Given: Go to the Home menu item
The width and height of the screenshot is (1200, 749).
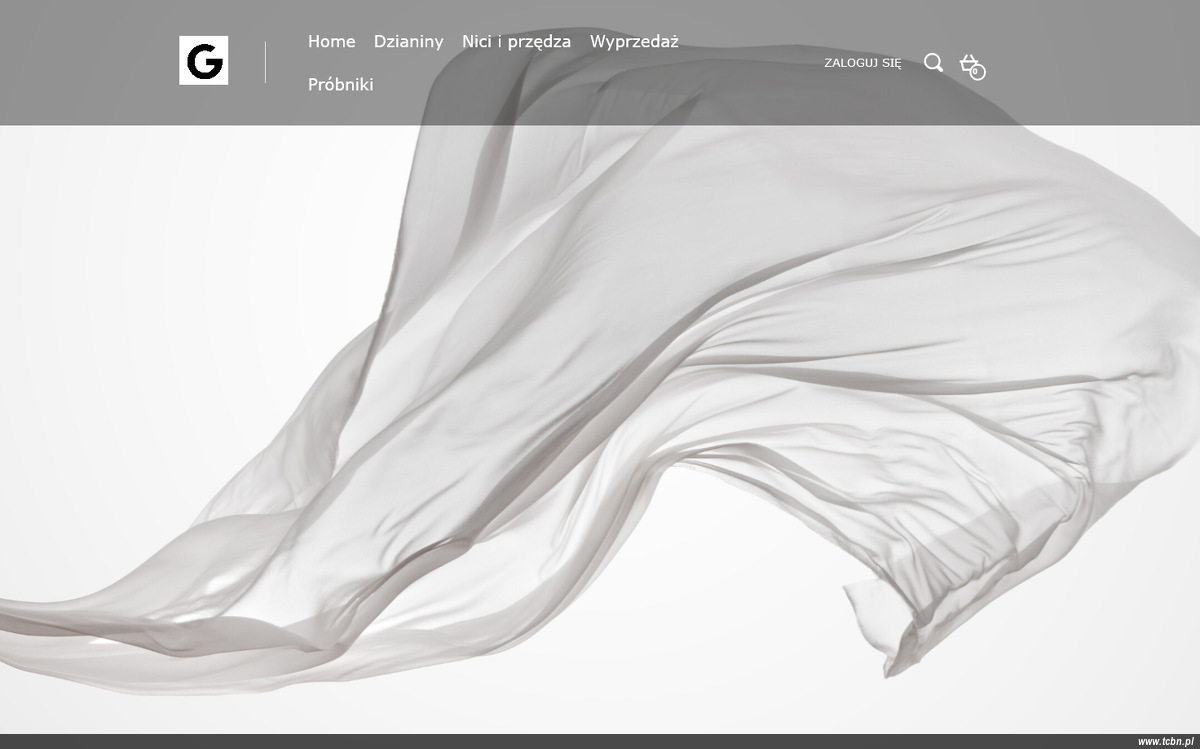Looking at the screenshot, I should (332, 41).
